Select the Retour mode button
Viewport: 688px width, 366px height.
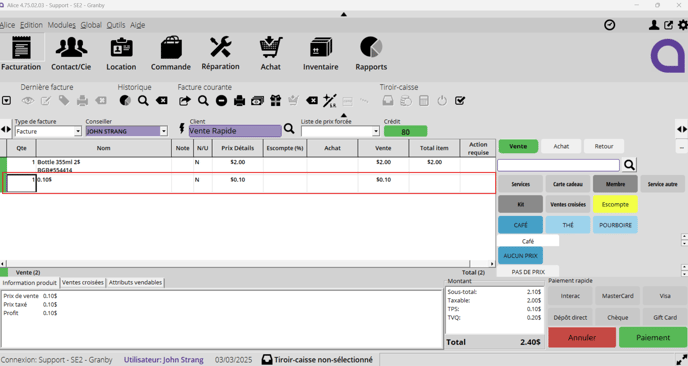point(604,146)
